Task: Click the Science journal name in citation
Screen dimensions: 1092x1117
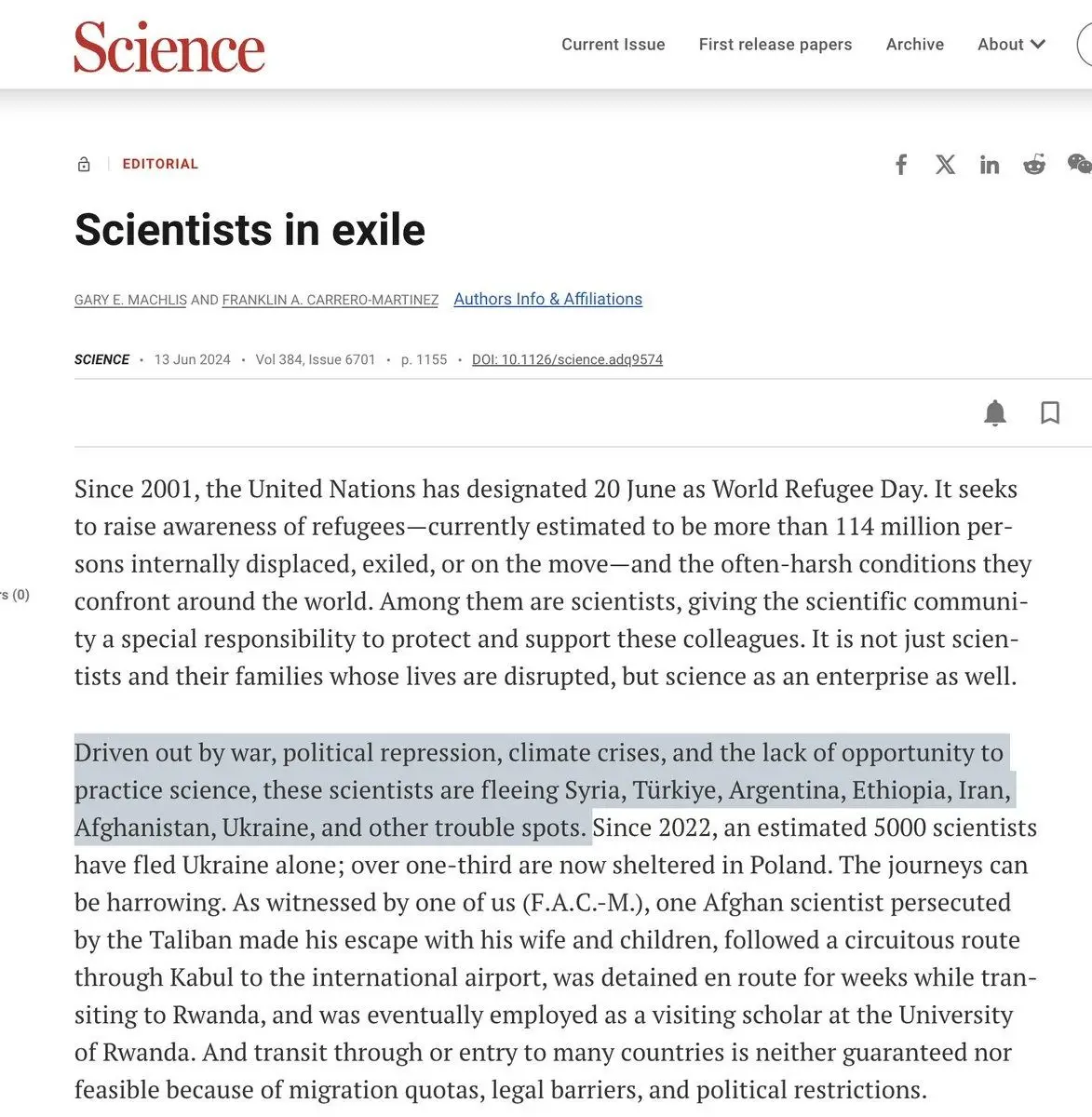Action: click(x=101, y=359)
